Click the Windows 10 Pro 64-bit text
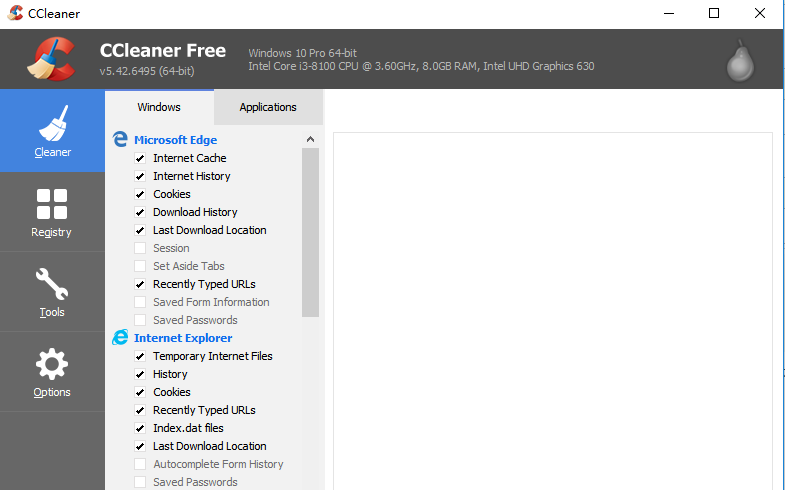Viewport: 785px width, 490px height. pyautogui.click(x=302, y=53)
